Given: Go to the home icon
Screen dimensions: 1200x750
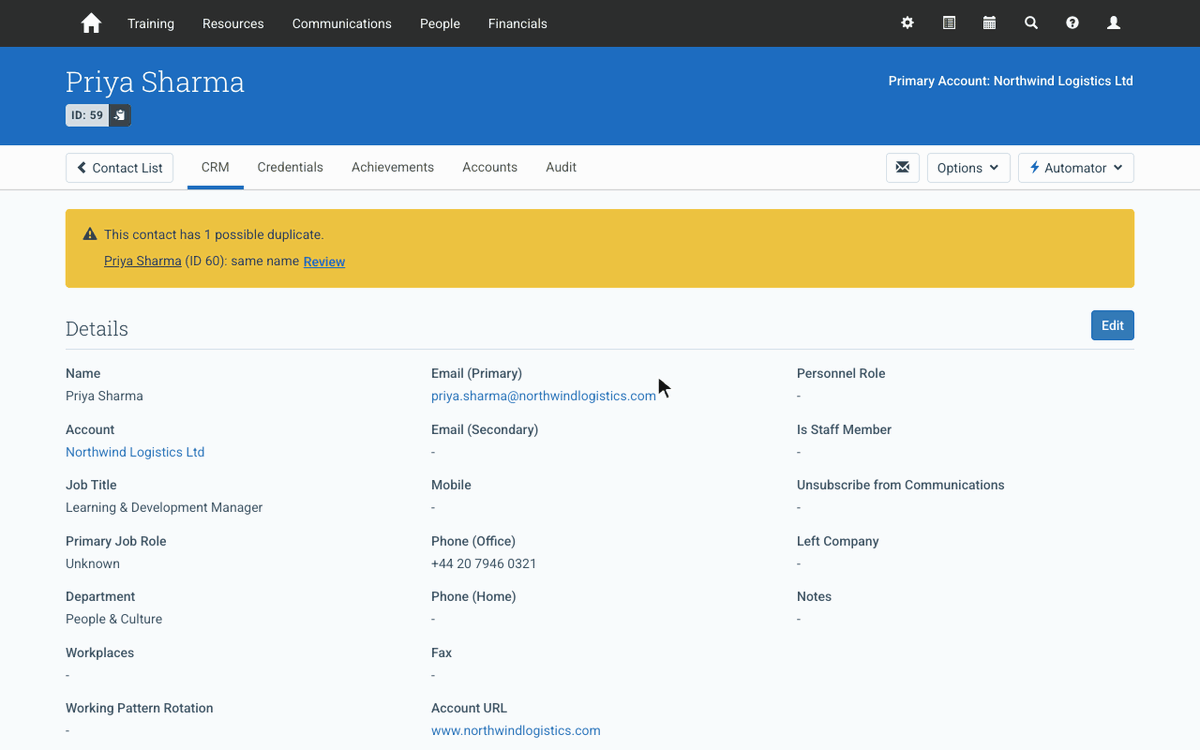Looking at the screenshot, I should [x=91, y=23].
